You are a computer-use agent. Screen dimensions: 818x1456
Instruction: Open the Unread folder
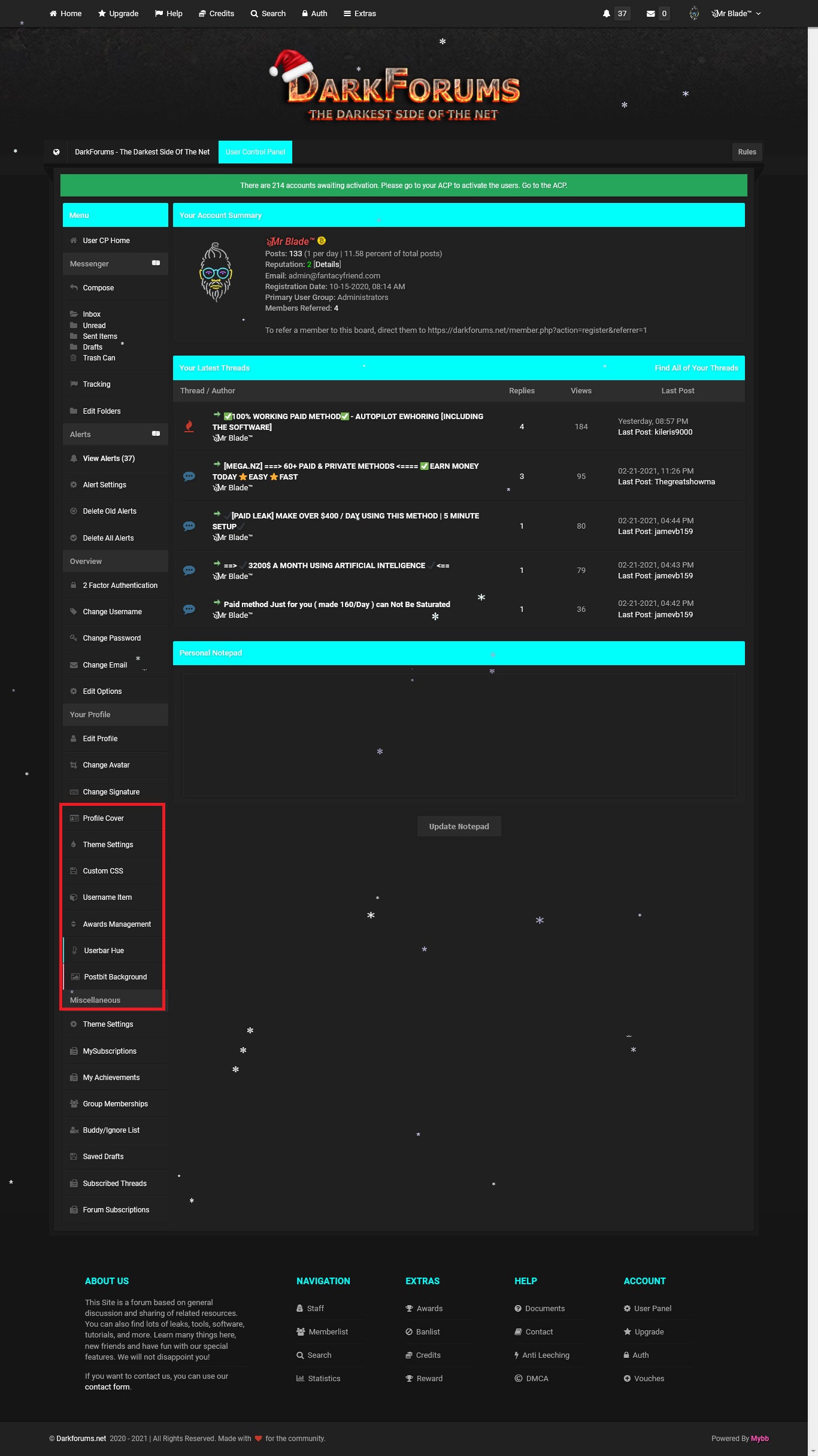pos(94,326)
